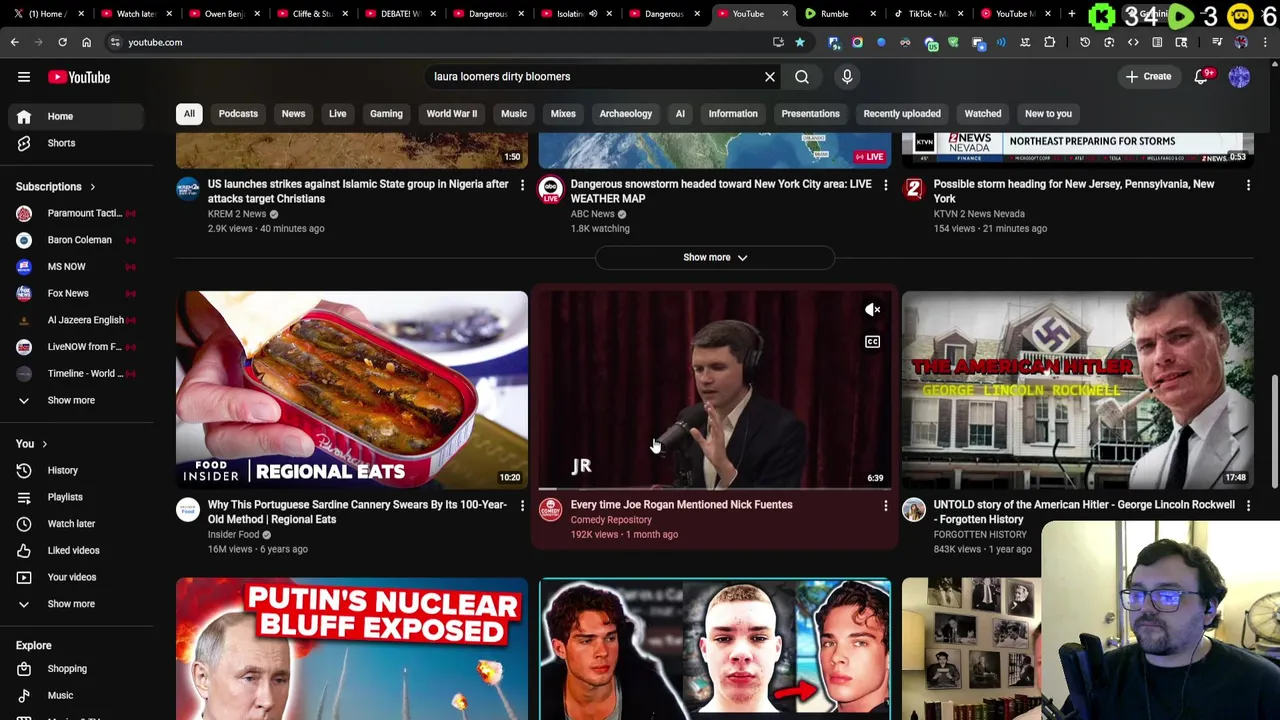Open the Chrome extensions puzzle icon
Viewport: 1280px width, 720px height.
(x=1049, y=42)
